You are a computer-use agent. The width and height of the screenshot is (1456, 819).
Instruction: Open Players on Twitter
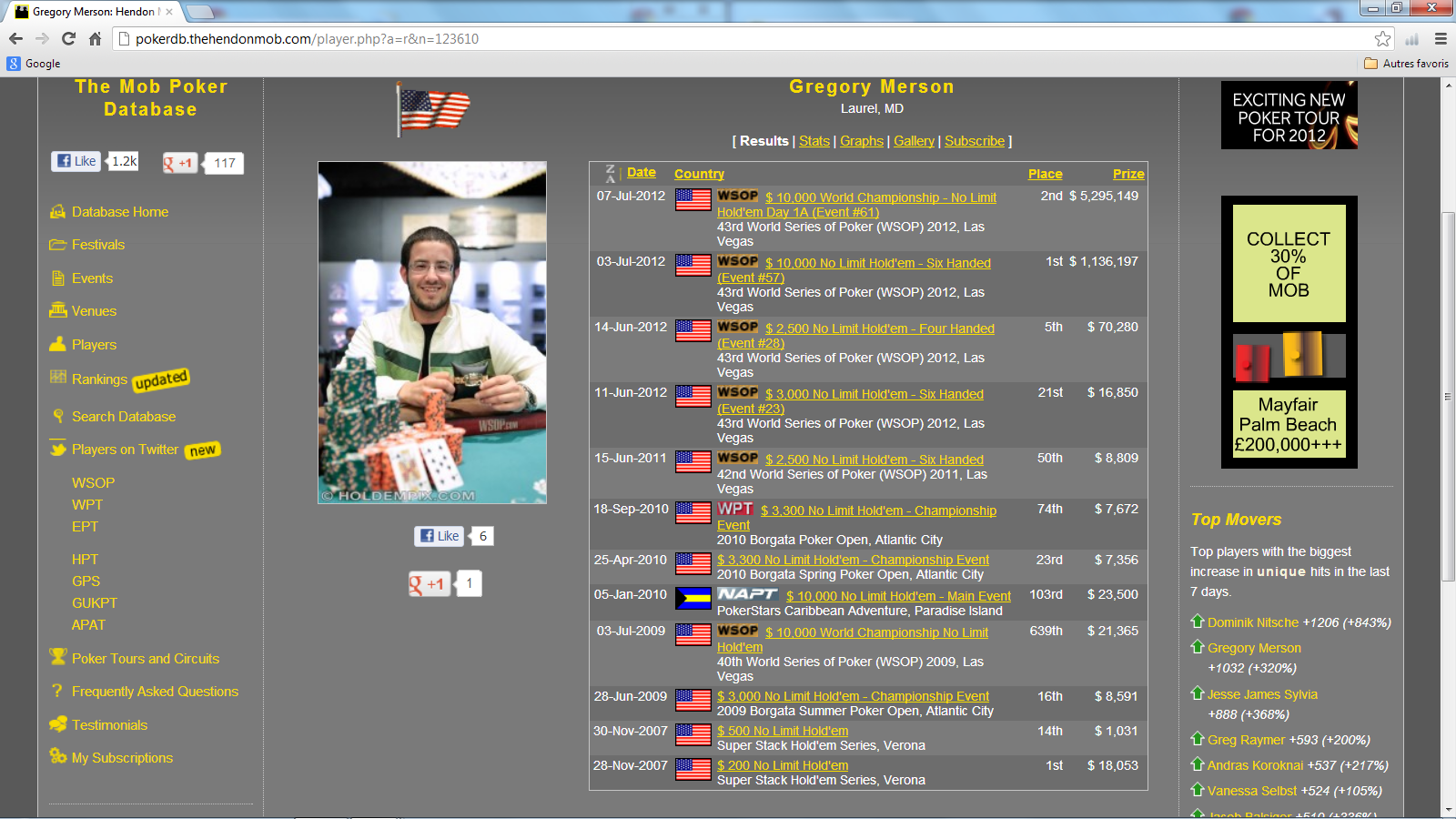click(125, 450)
